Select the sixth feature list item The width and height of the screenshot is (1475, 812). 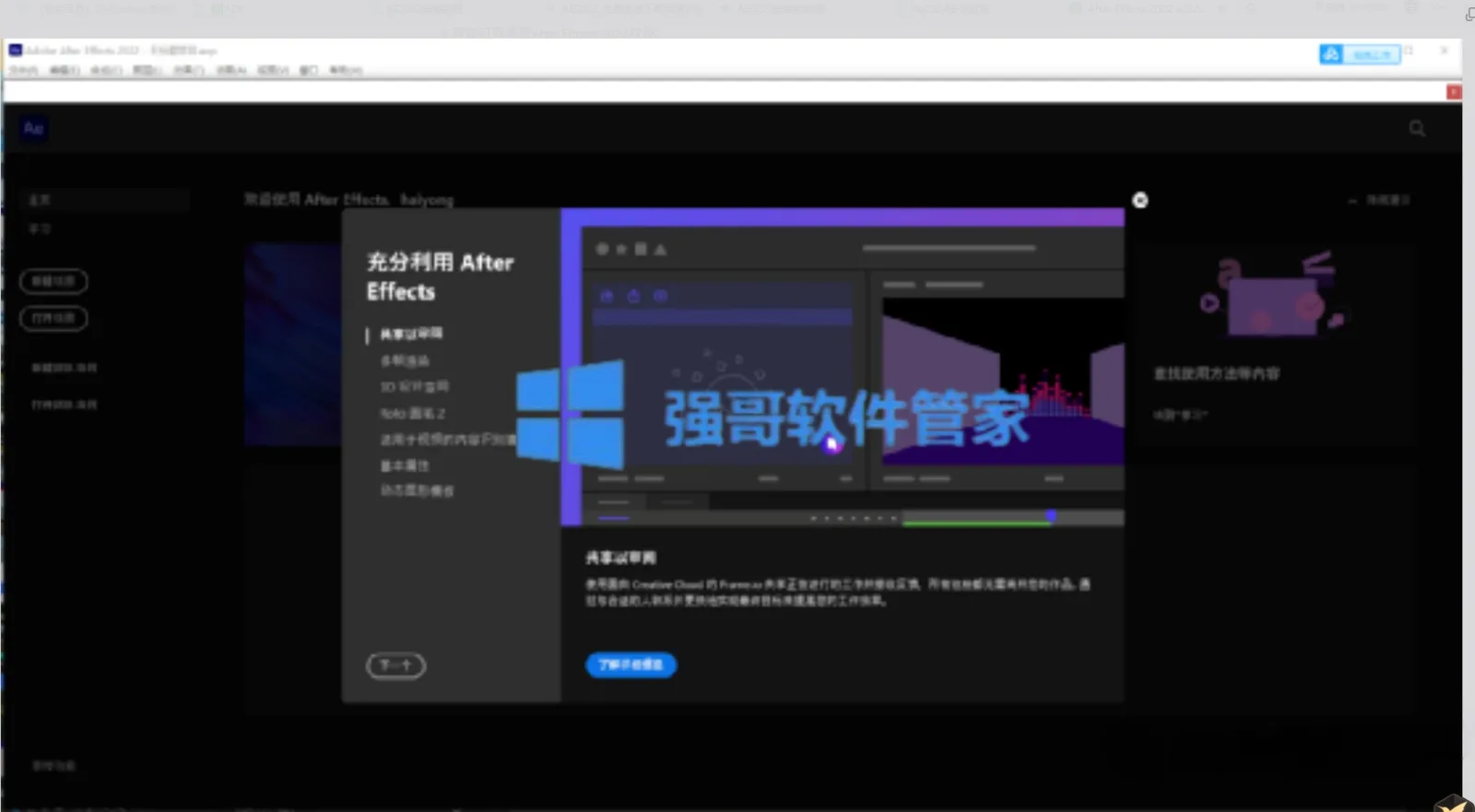(x=405, y=465)
